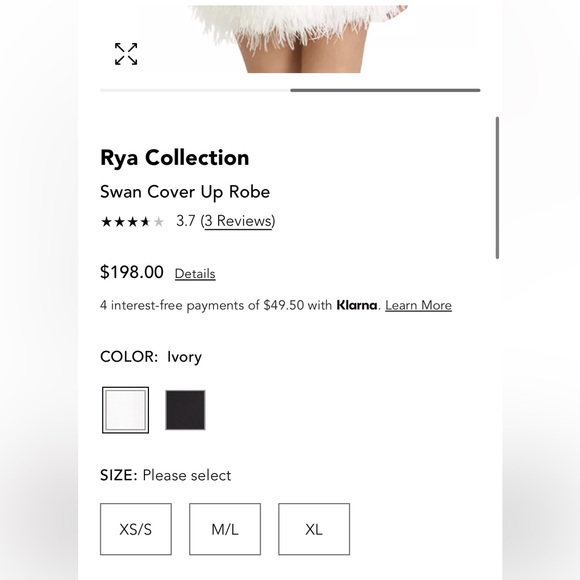Screen dimensions: 580x580
Task: Click the 3.7 rating number
Action: [x=186, y=221]
